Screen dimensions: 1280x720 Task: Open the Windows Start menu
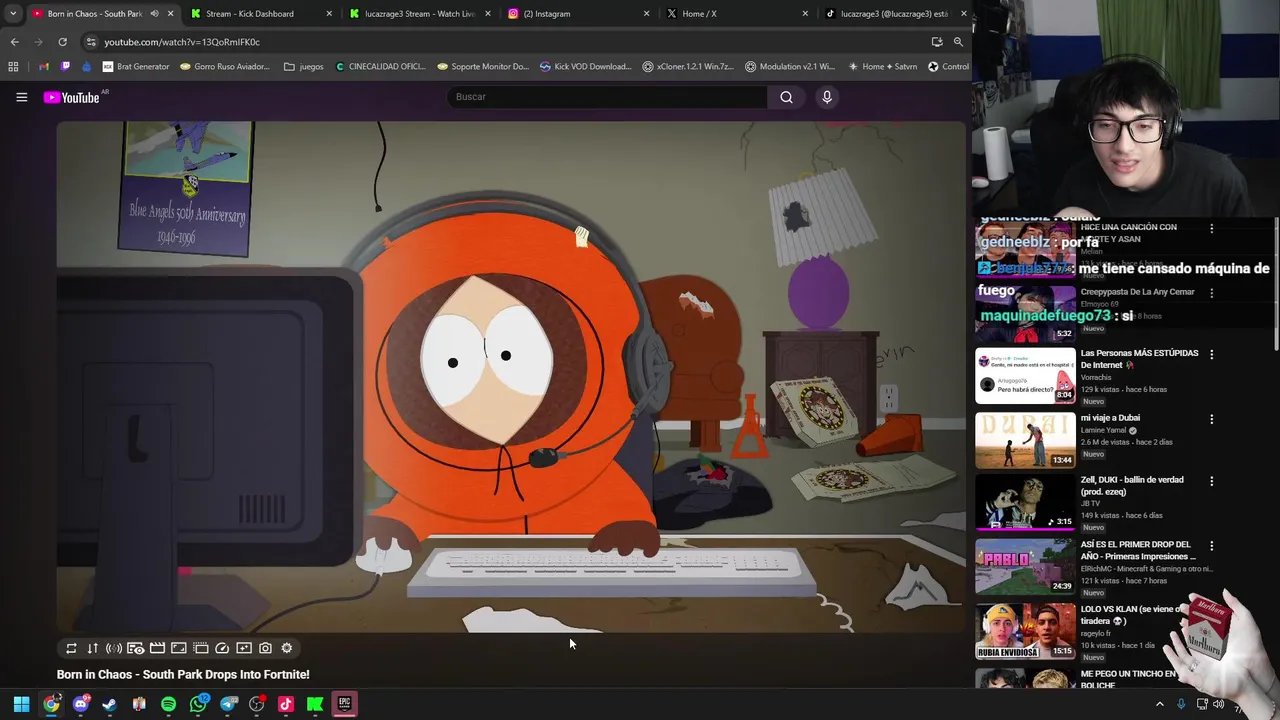tap(21, 704)
